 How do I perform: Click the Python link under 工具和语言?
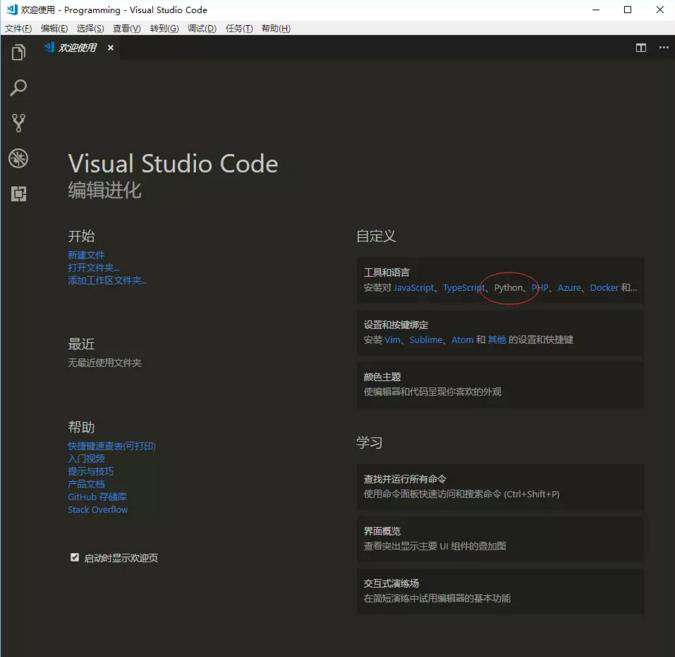click(x=508, y=288)
